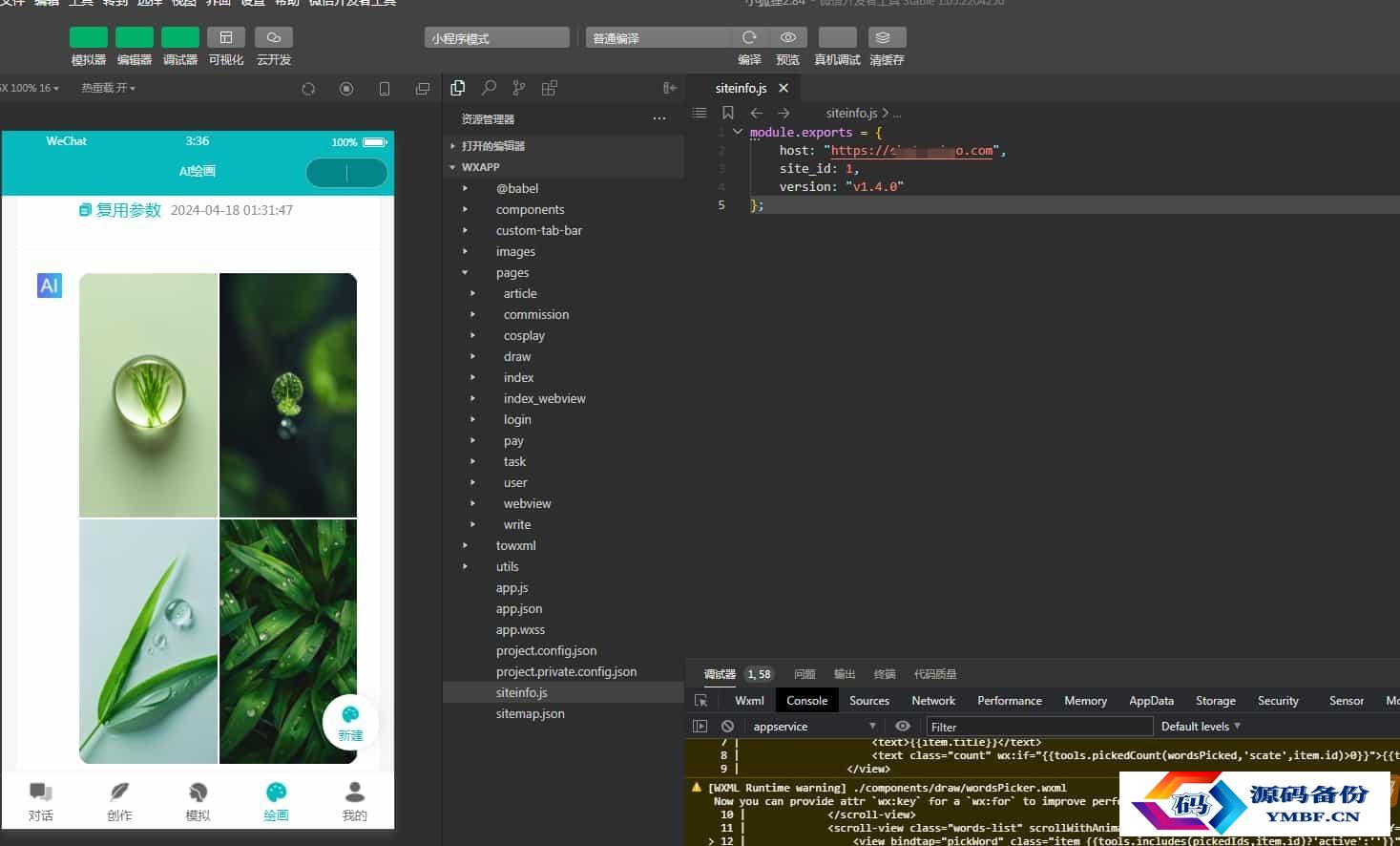This screenshot has height=846, width=1400.
Task: Open the 普通编译 compile mode dropdown
Action: [658, 38]
